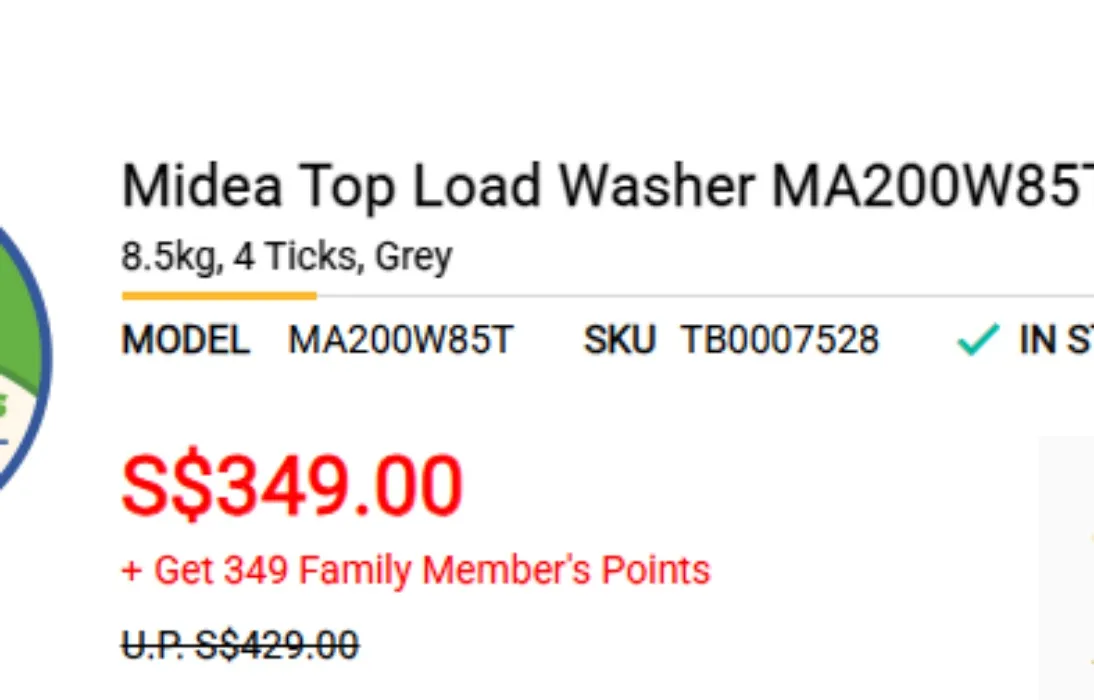Screen dimensions: 1094x700
Task: Click the word Midea in the title
Action: [x=202, y=186]
